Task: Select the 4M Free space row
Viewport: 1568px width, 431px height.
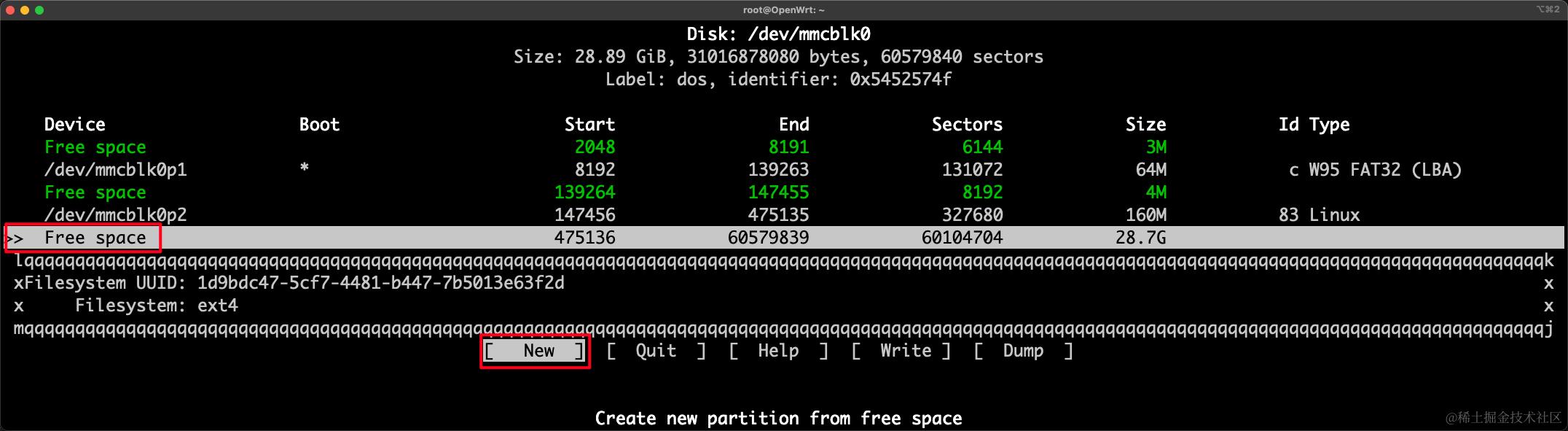Action: 784,193
